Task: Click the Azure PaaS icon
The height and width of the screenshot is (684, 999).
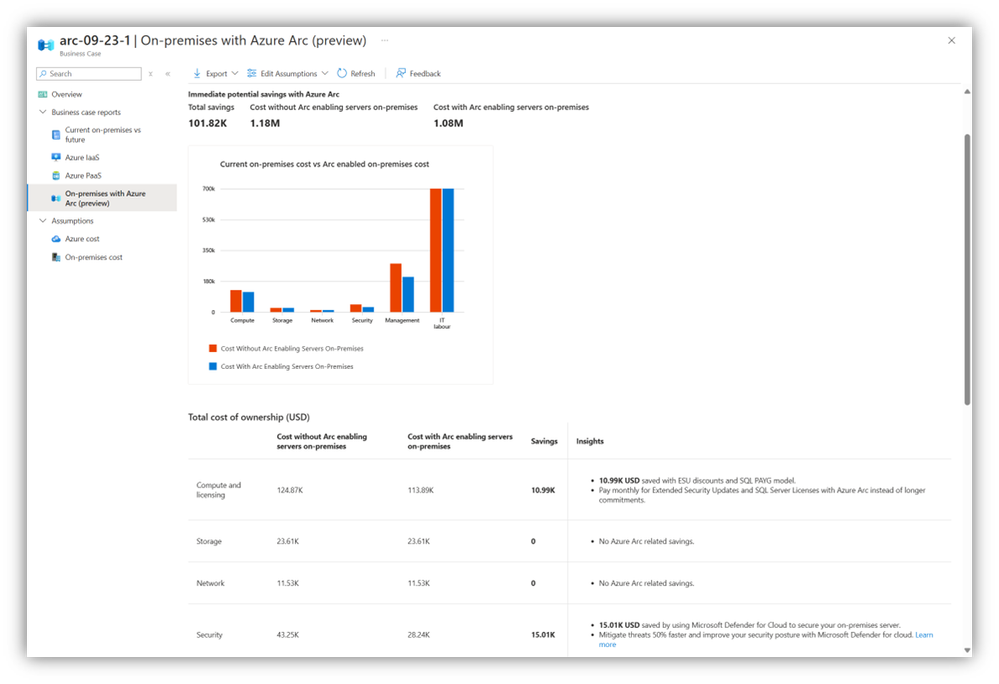Action: (56, 176)
